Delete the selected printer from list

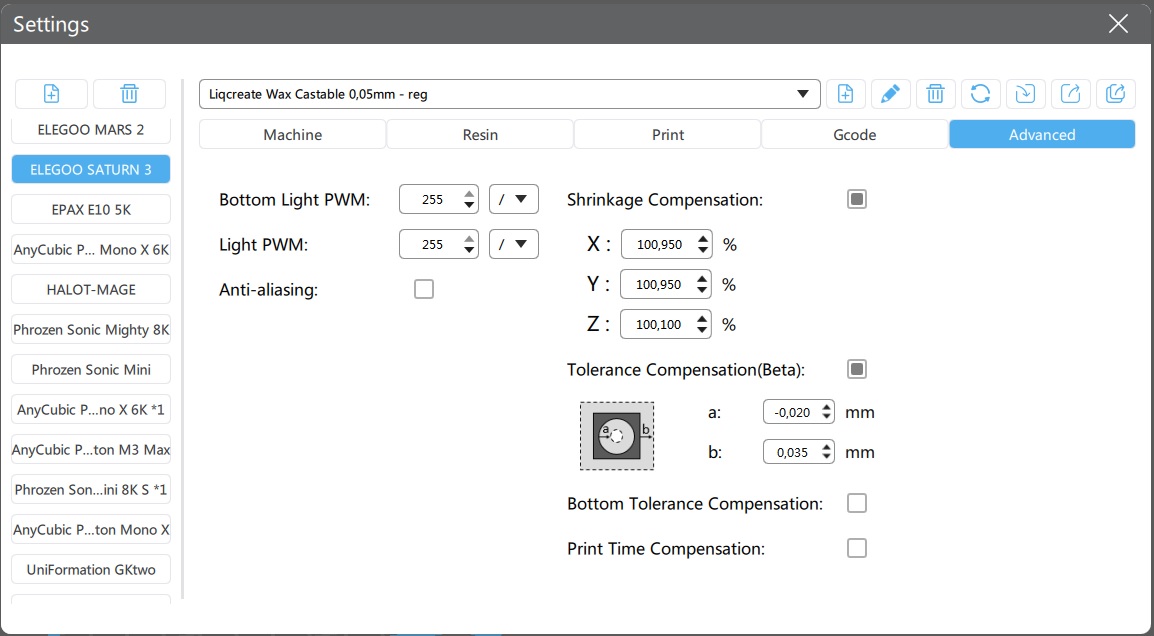129,94
